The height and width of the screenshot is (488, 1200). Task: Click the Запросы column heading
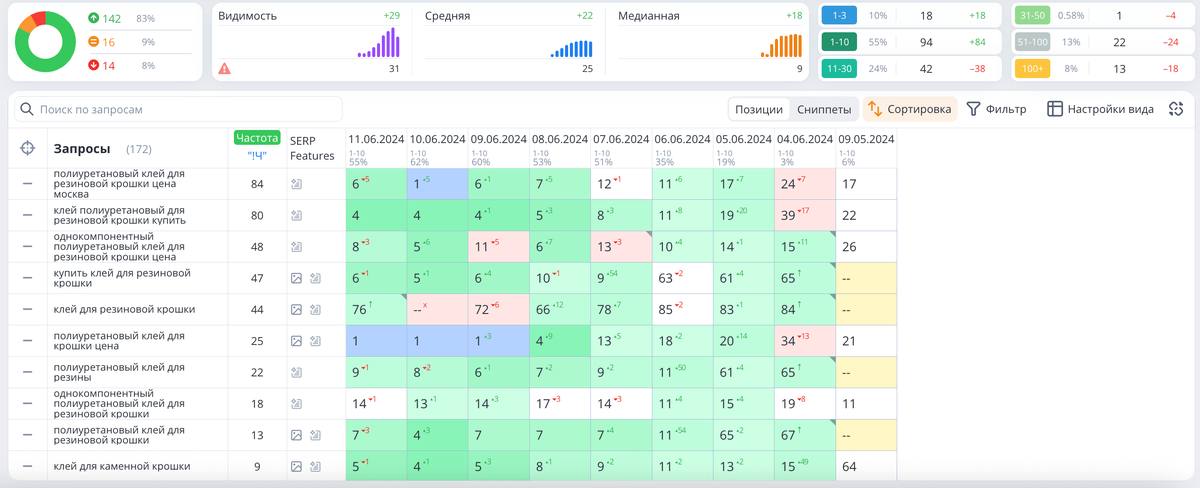point(82,149)
